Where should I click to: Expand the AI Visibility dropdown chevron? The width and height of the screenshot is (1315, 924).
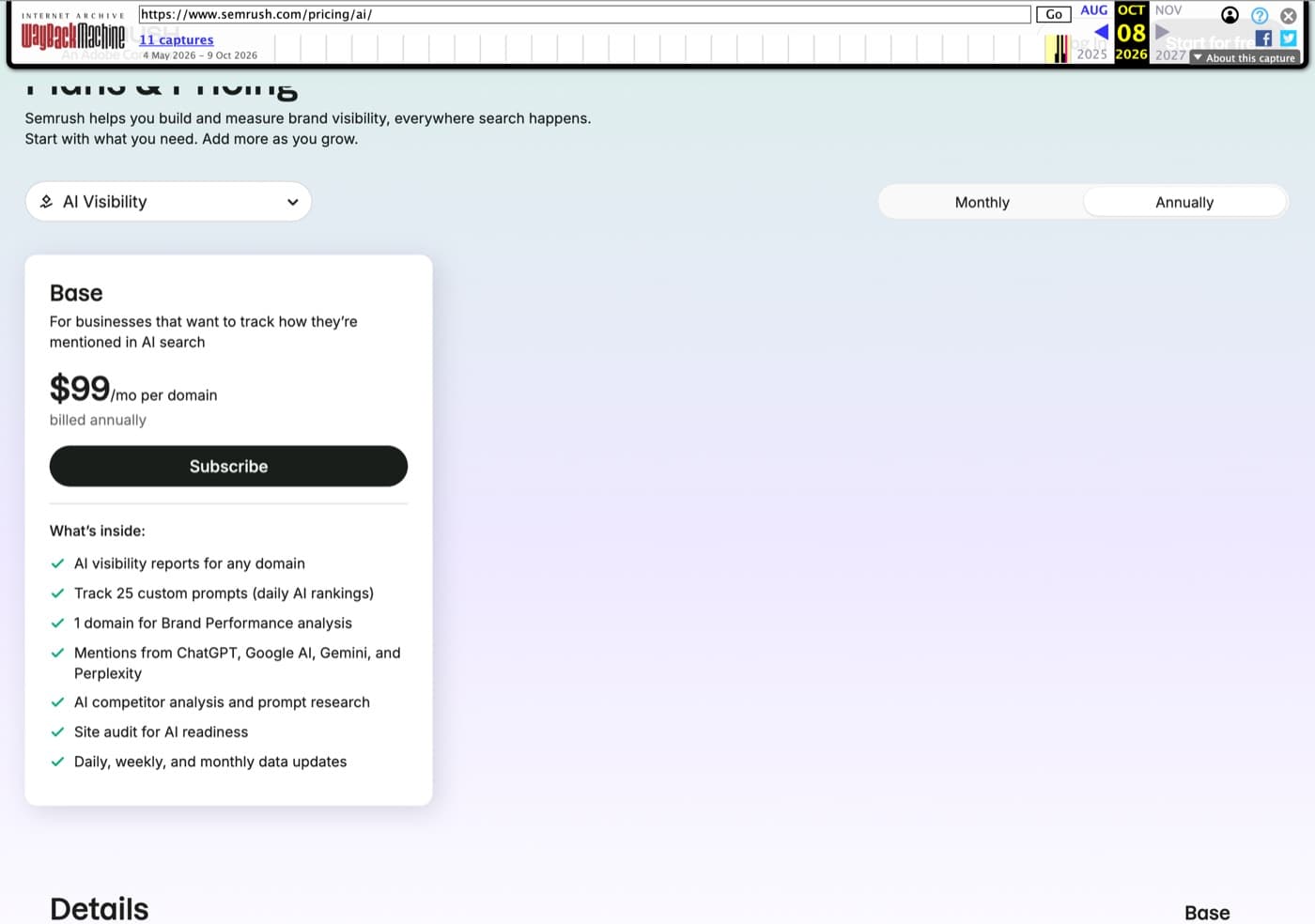pyautogui.click(x=293, y=202)
